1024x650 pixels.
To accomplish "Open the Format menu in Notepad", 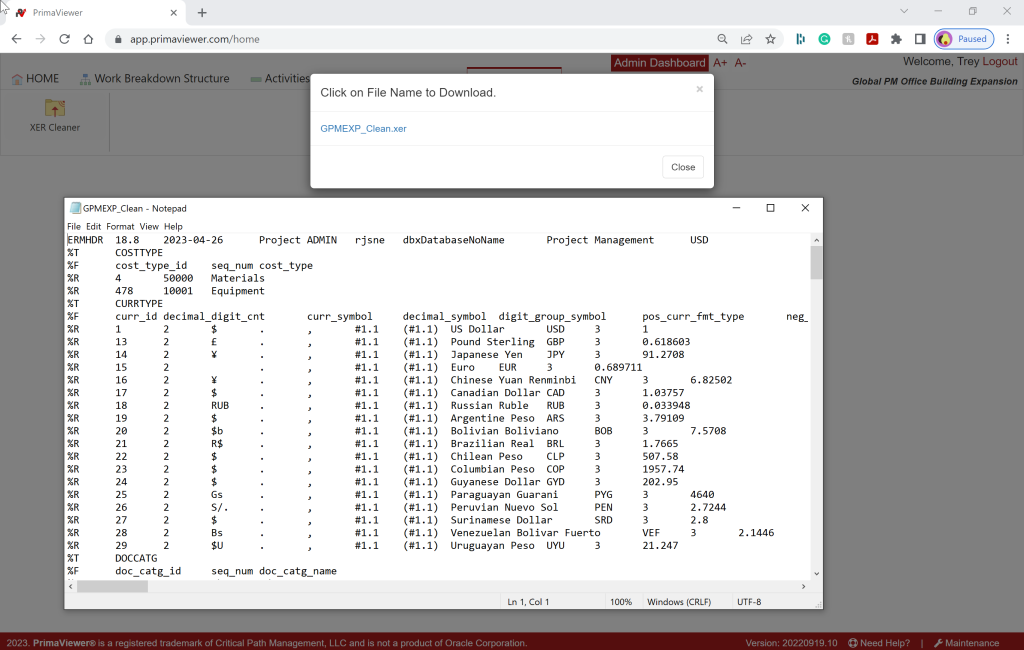I will tap(118, 227).
